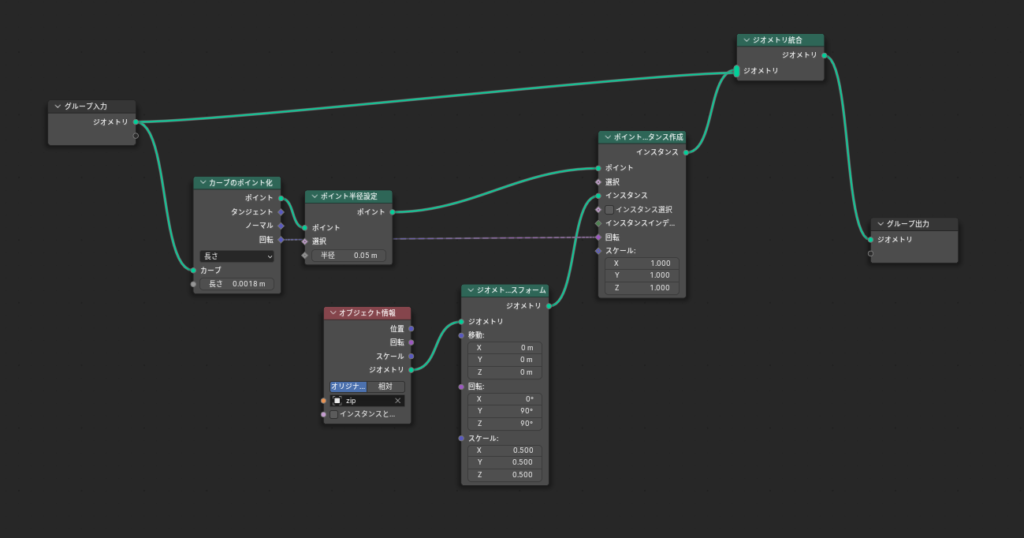Click 位置 output socket on オブジェクト情報 node
1024x538 pixels.
tap(411, 329)
